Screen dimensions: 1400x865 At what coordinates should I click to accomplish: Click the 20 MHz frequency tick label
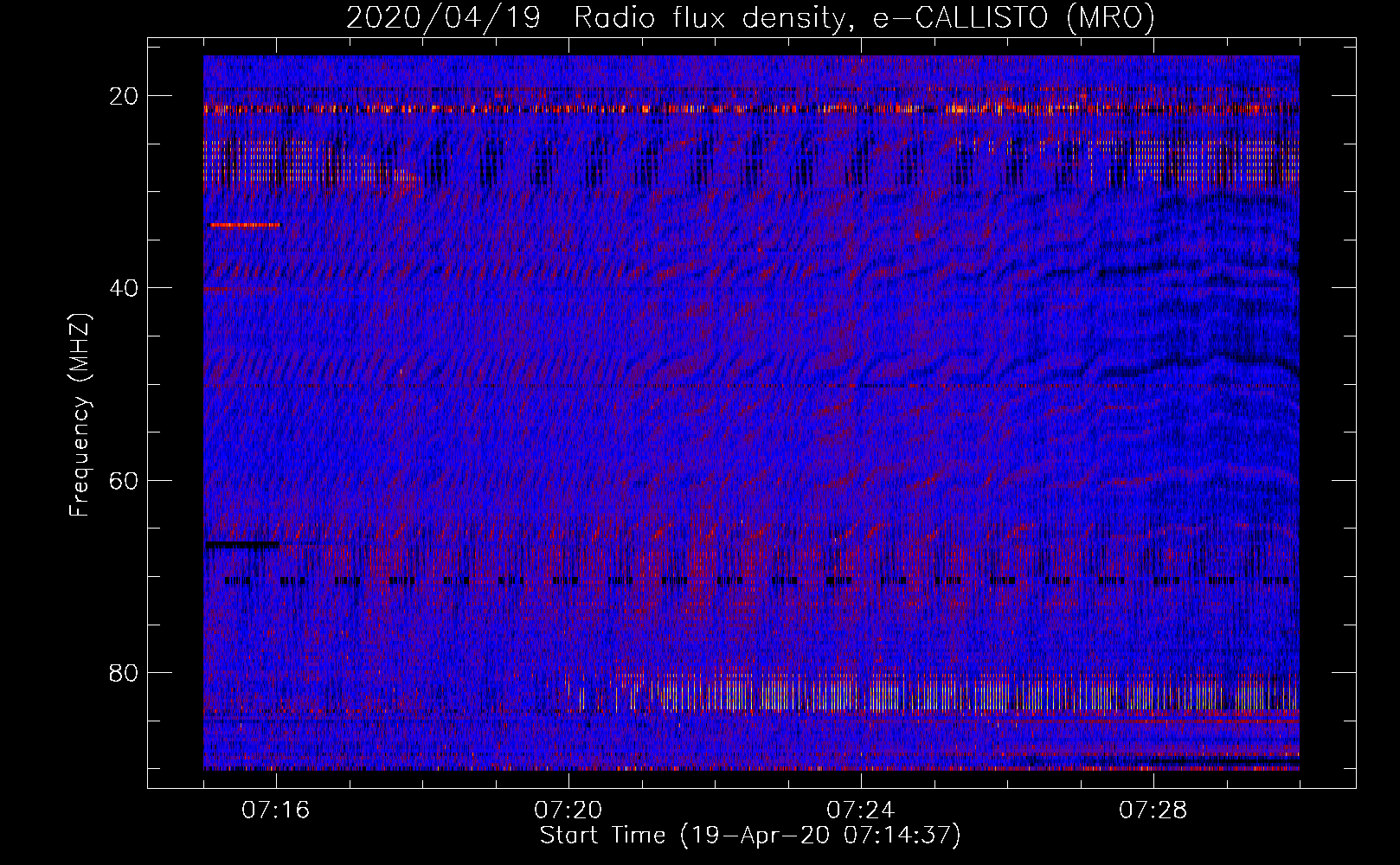tap(125, 96)
